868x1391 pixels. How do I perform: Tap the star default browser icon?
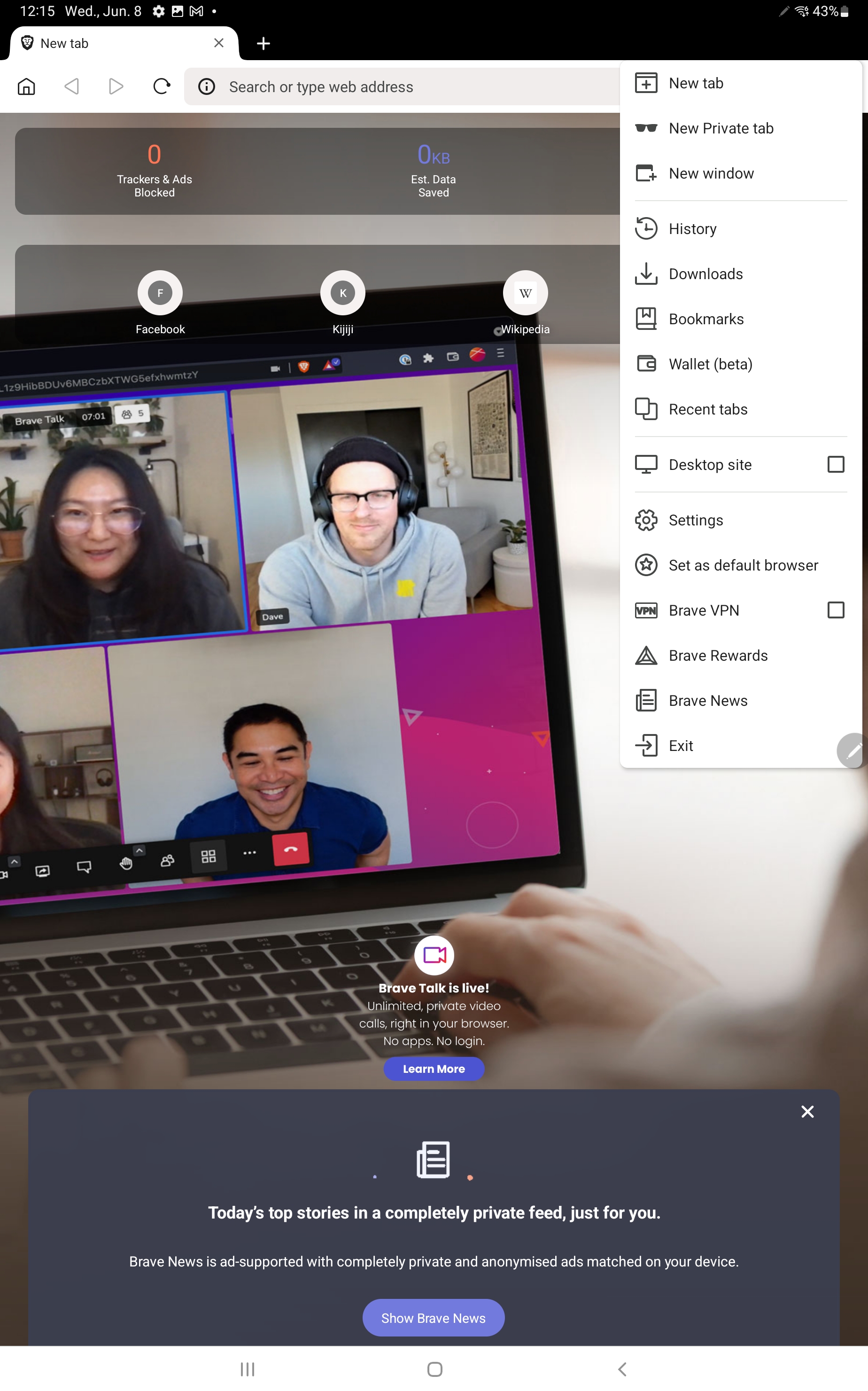click(x=646, y=565)
